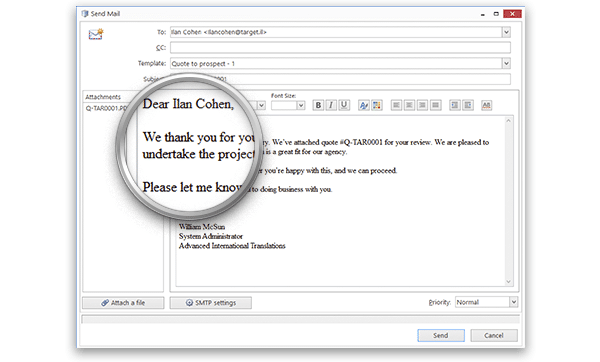
Task: Click 'William McSun' signature name
Action: (202, 227)
